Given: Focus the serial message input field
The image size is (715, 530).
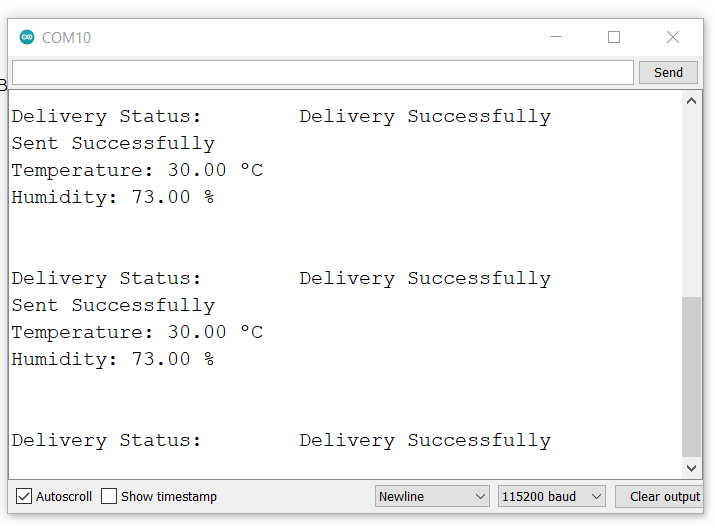Looking at the screenshot, I should pyautogui.click(x=322, y=72).
